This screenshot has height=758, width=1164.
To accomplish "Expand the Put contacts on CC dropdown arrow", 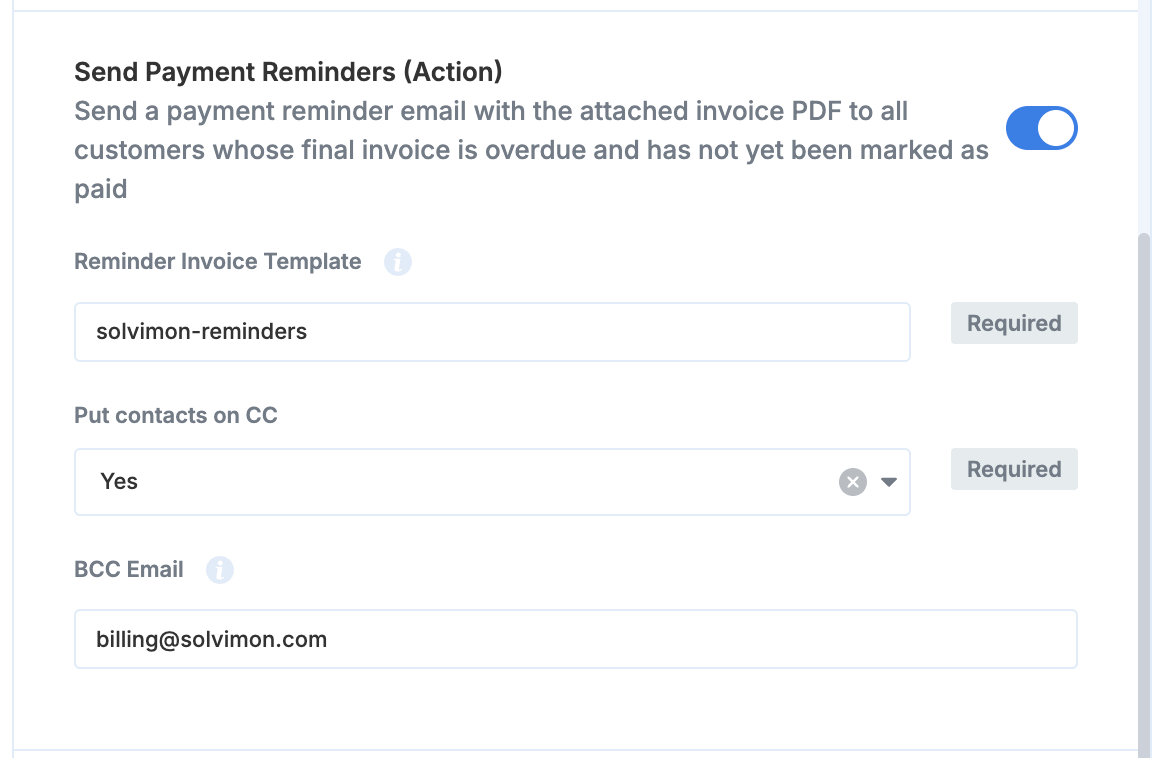I will pyautogui.click(x=889, y=482).
